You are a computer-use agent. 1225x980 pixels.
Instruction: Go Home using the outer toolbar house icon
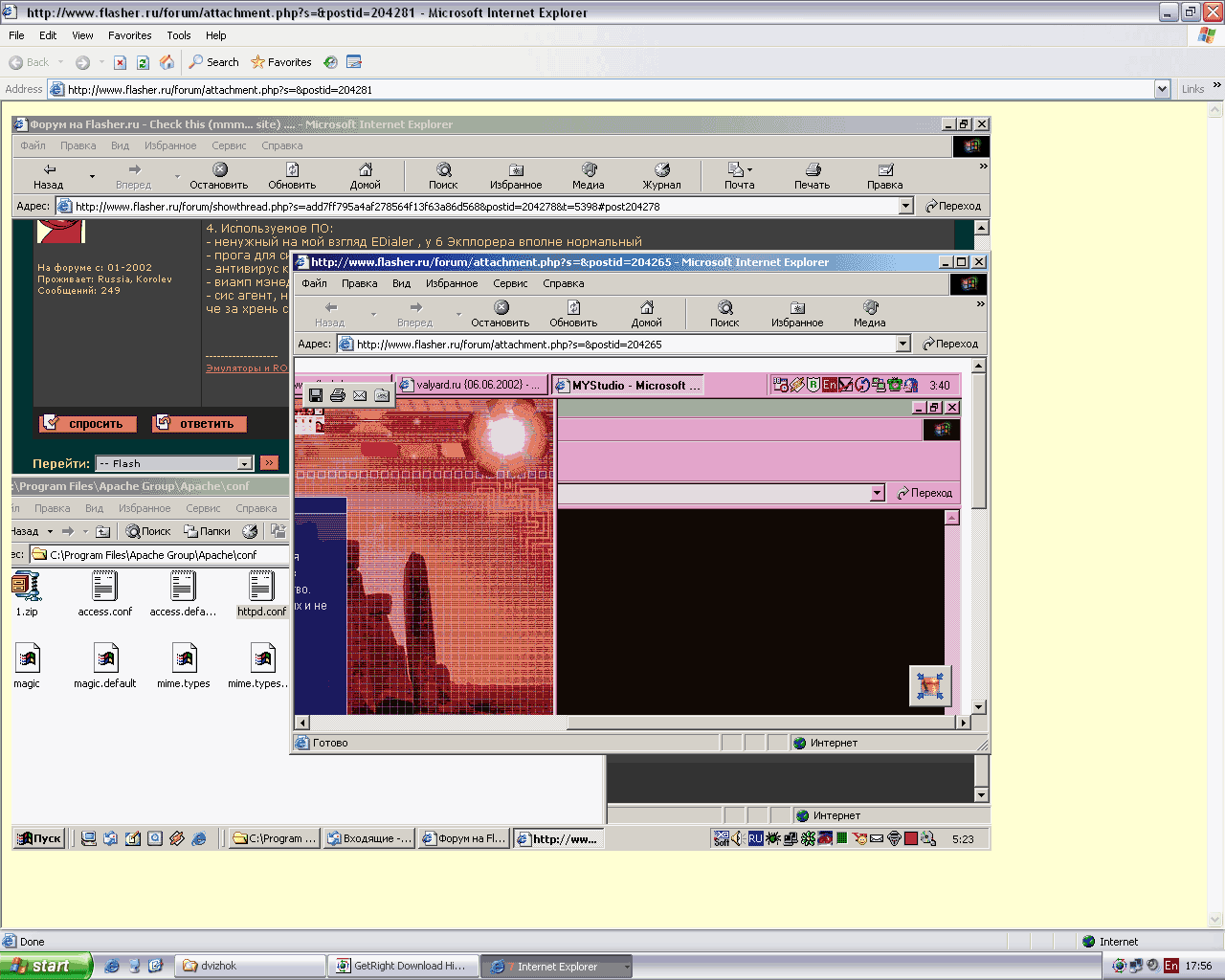tap(167, 62)
